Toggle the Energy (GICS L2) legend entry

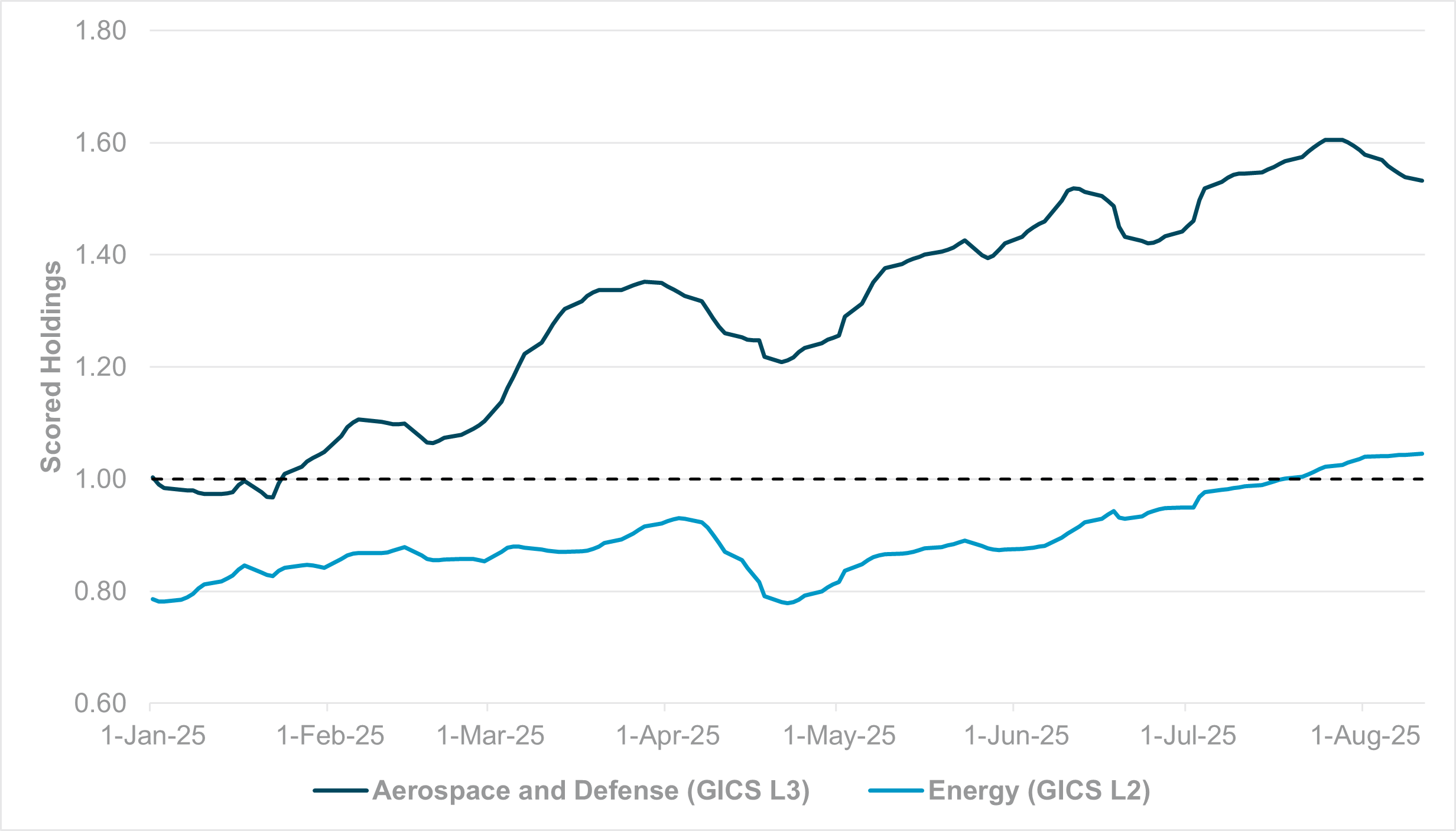click(x=1040, y=790)
